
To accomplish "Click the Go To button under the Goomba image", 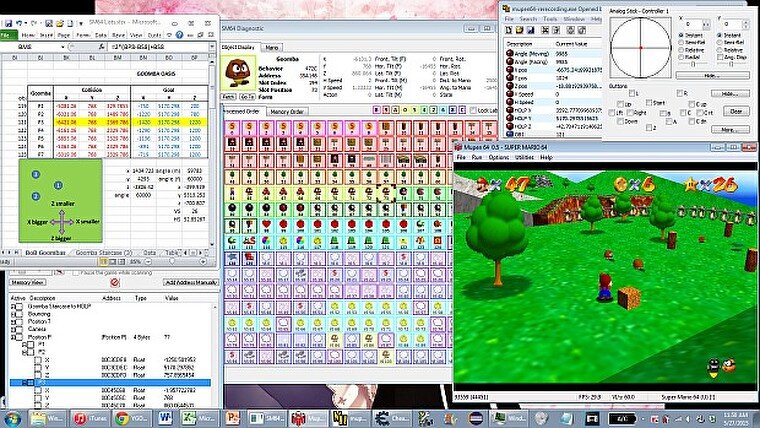I will click(x=247, y=97).
